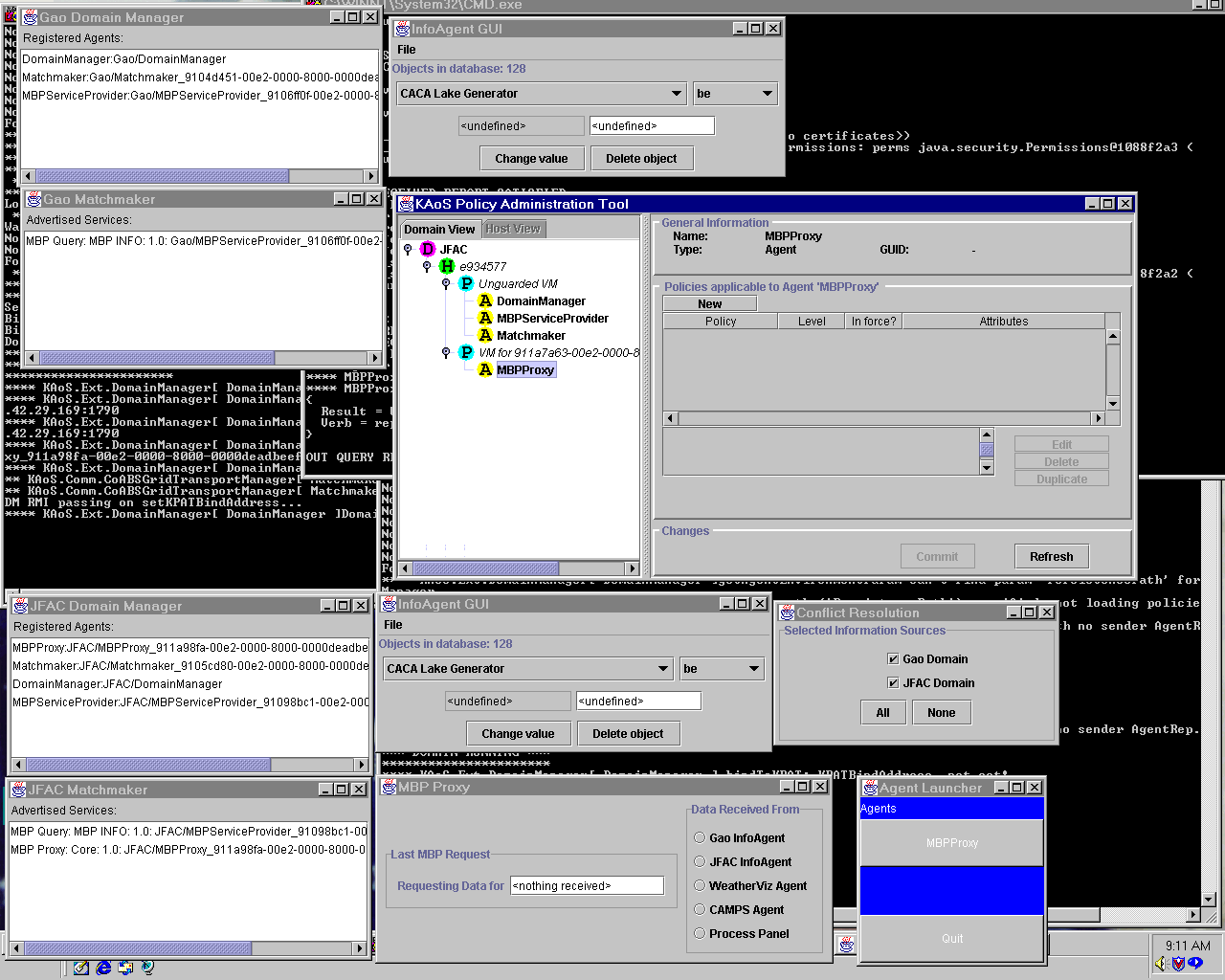
Task: Select the JFAC InfoAgent radio button
Action: pyautogui.click(x=700, y=861)
